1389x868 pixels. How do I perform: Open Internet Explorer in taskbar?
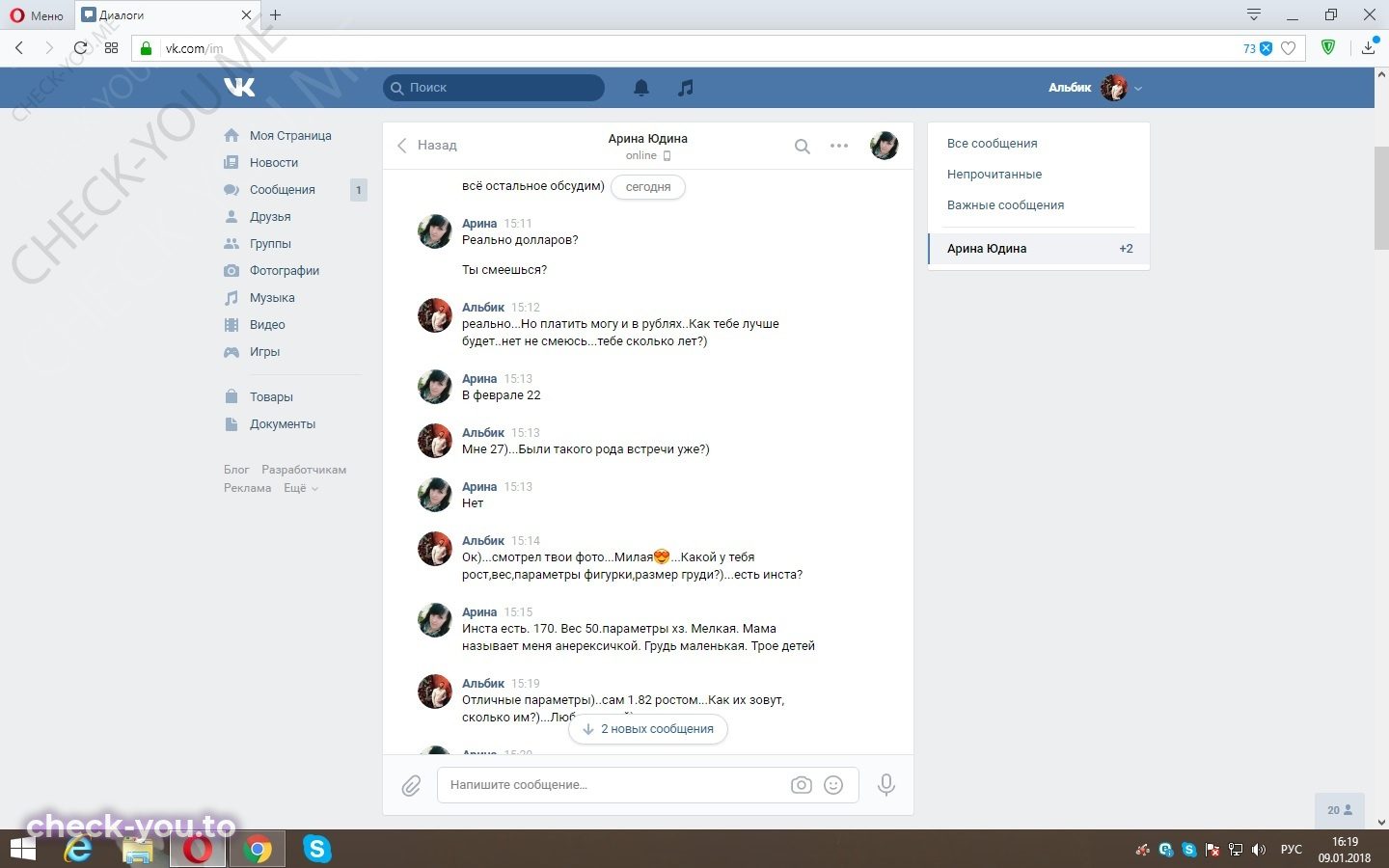pos(78,850)
